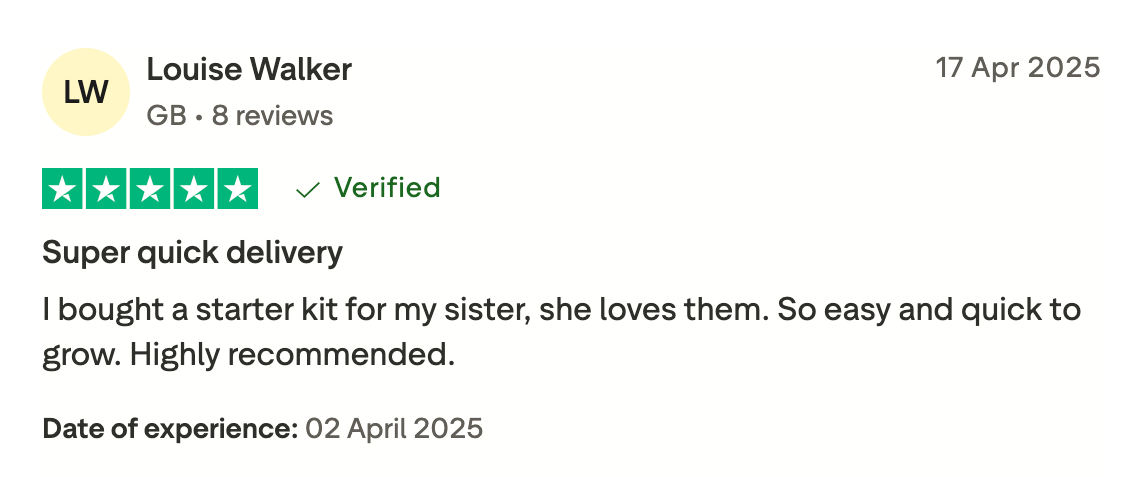Open the 'Super quick delivery' review title
The width and height of the screenshot is (1138, 477).
[x=192, y=253]
